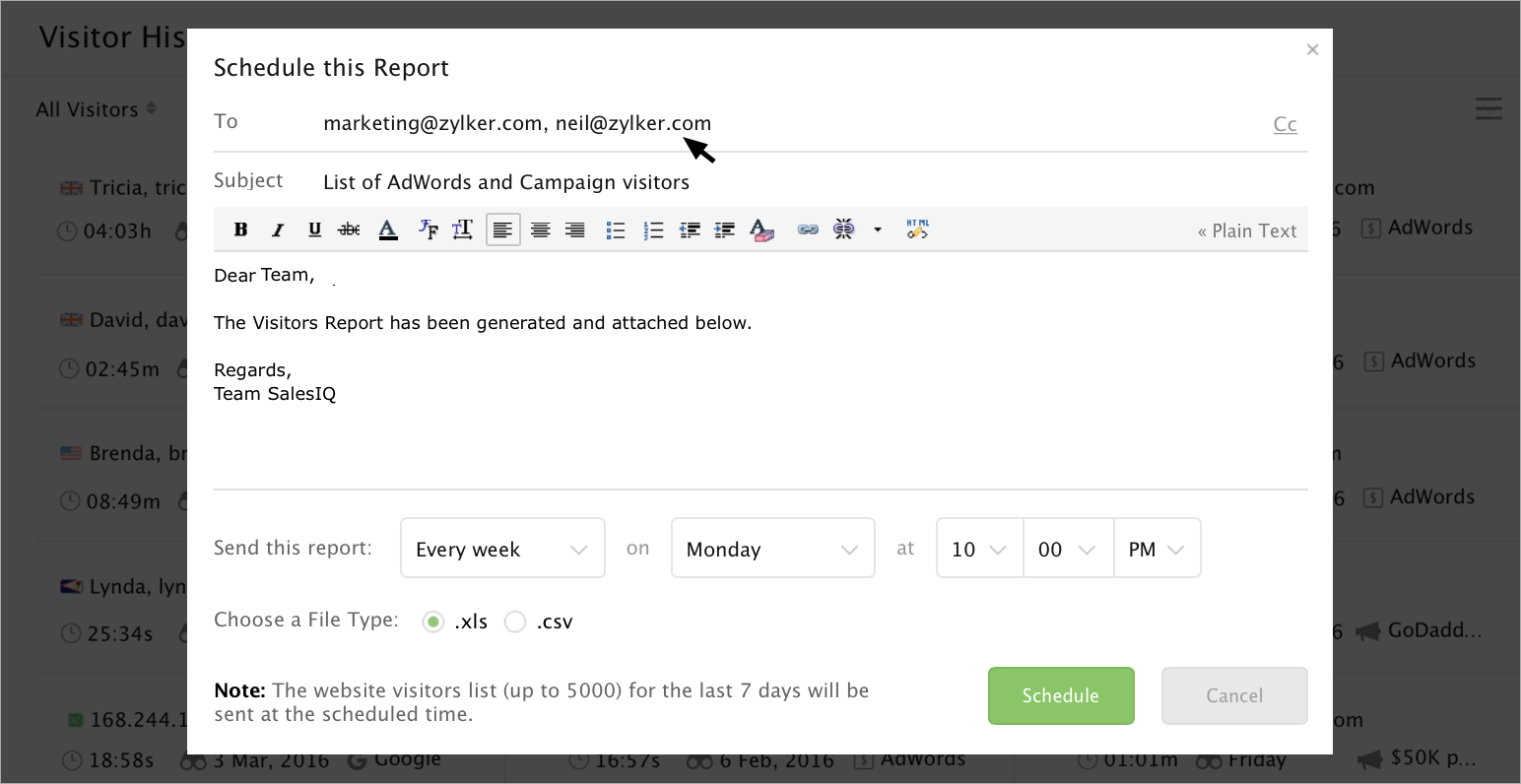Viewport: 1521px width, 784px height.
Task: Apply italic formatting to text
Action: tap(278, 229)
